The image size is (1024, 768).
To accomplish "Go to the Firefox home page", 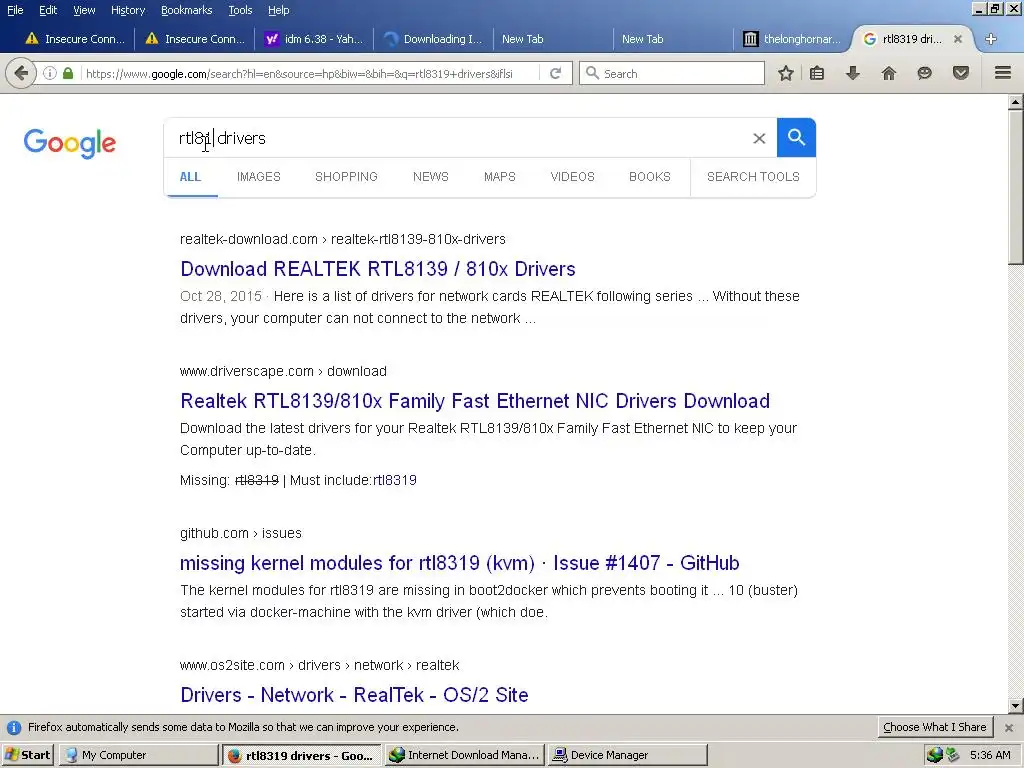I will click(x=888, y=73).
